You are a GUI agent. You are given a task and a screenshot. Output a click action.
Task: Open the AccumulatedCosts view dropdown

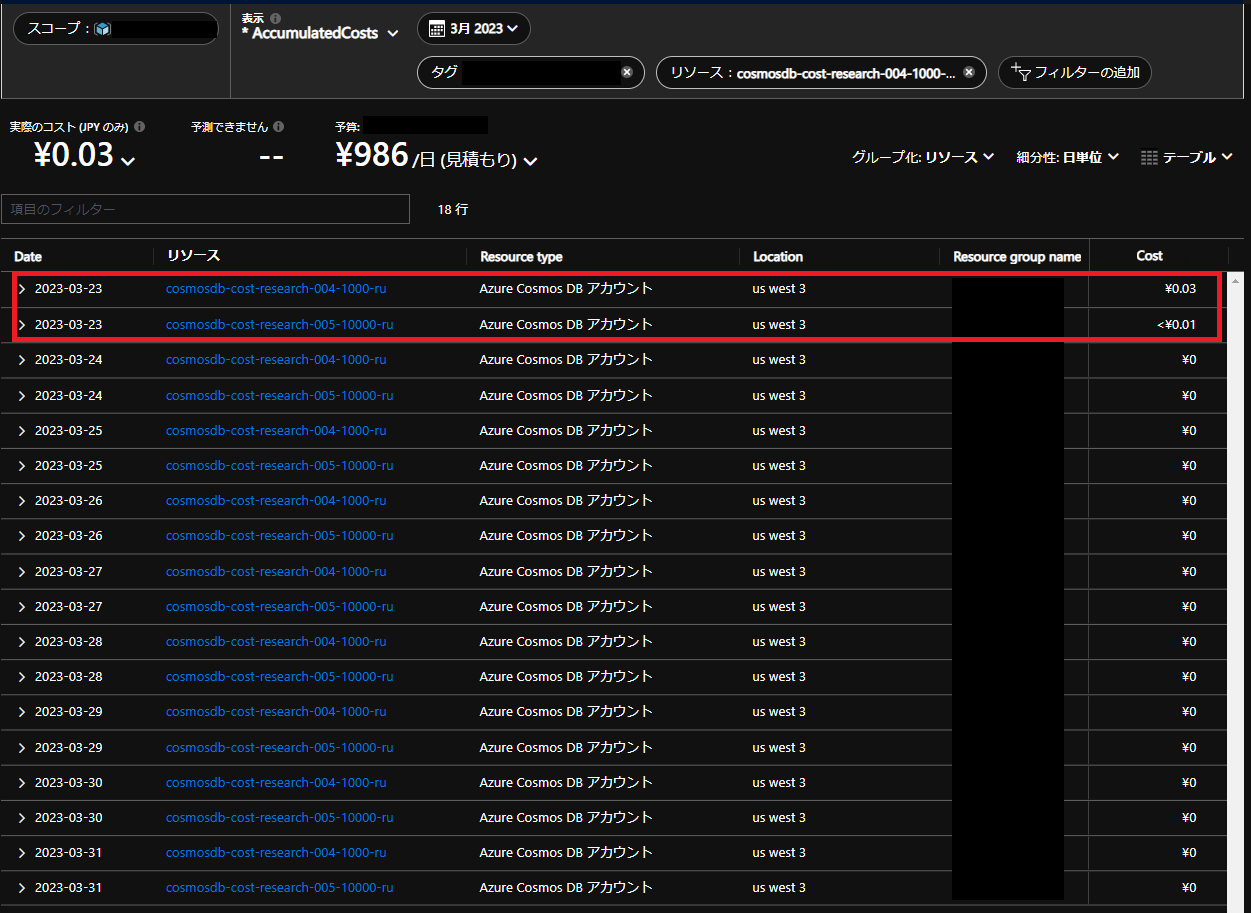tap(320, 33)
